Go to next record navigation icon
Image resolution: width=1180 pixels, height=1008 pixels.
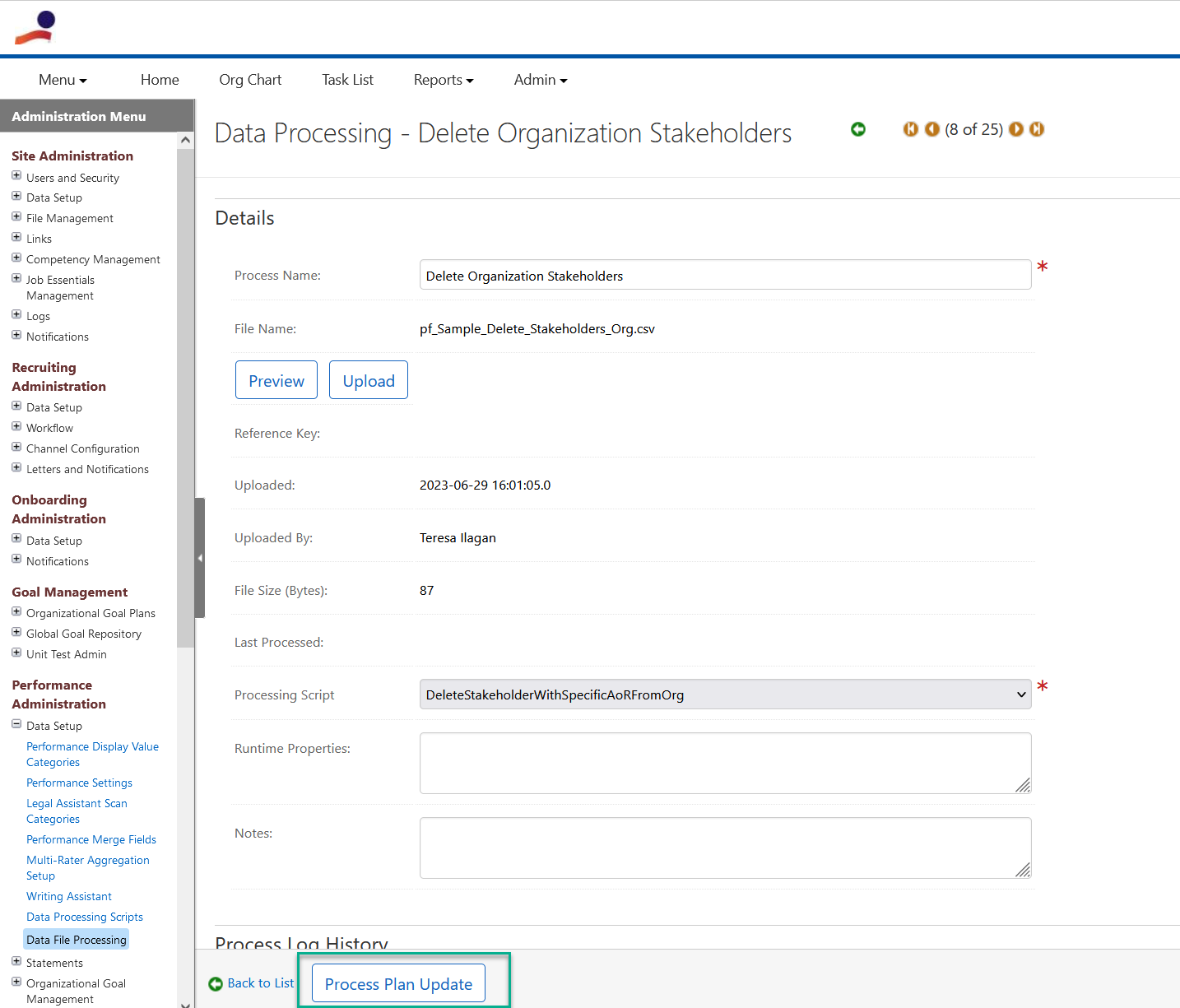tap(1016, 129)
